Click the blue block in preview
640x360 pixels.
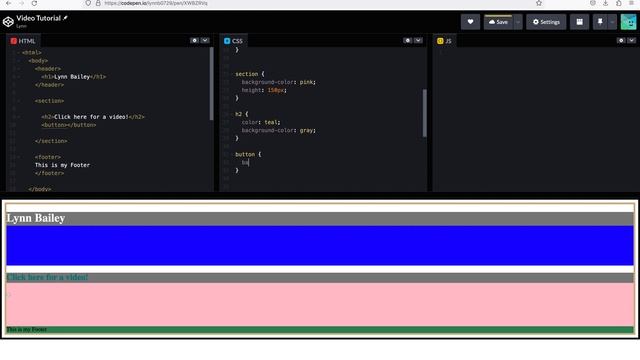coord(320,245)
